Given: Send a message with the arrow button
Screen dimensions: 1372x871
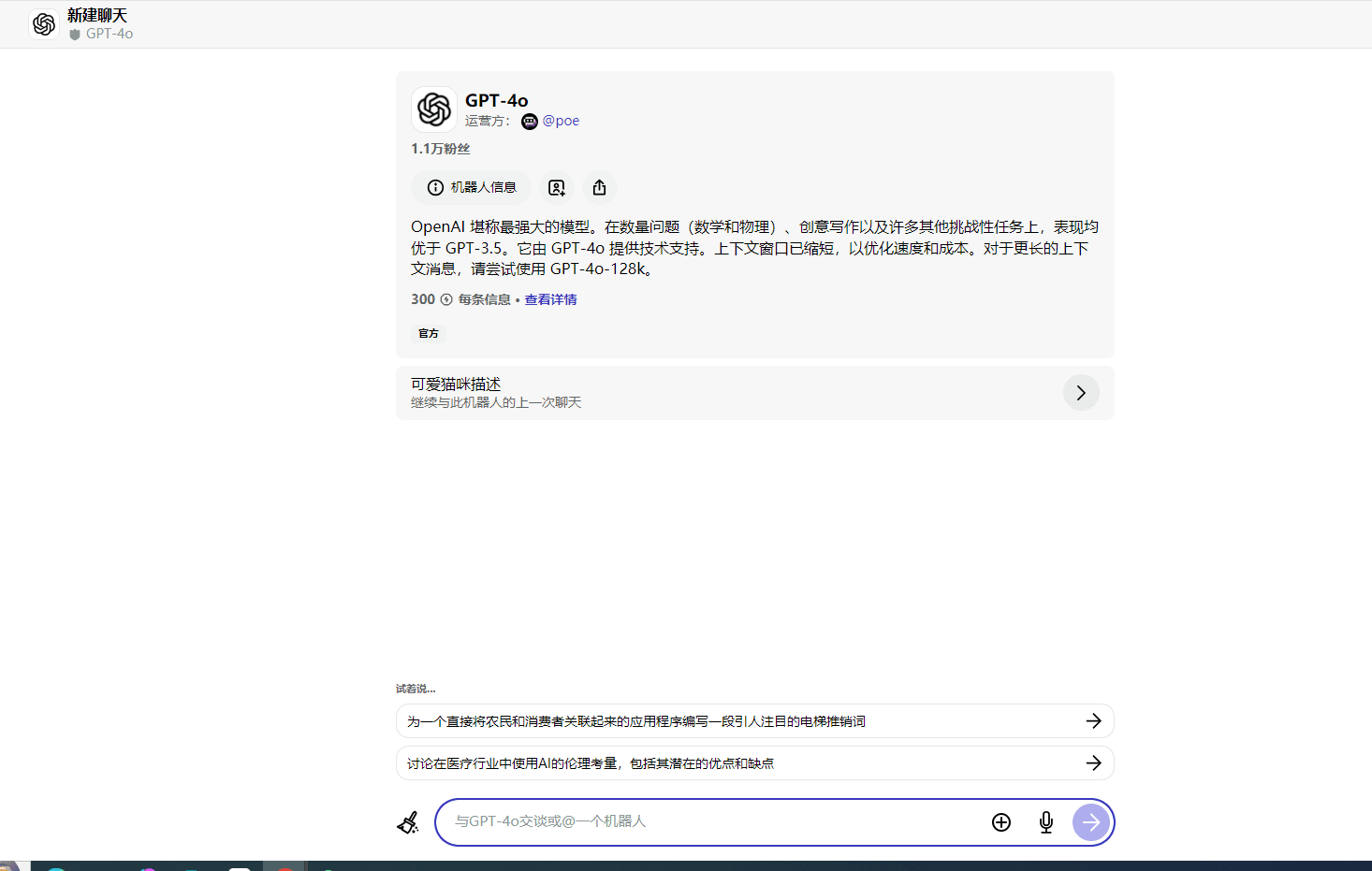Looking at the screenshot, I should [1090, 822].
